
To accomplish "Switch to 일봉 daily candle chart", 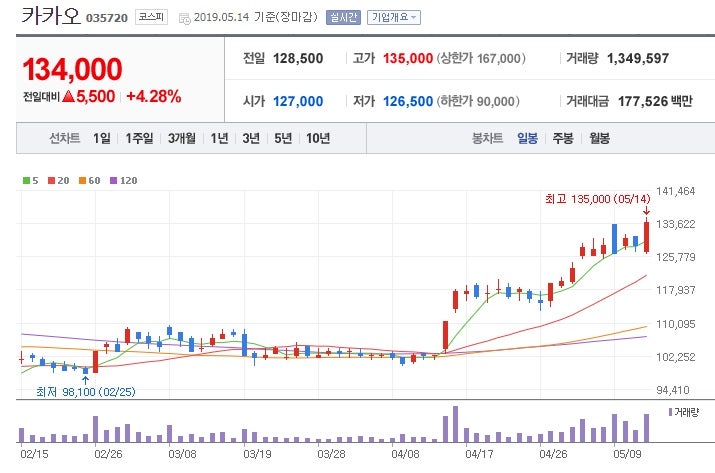I will pos(528,138).
